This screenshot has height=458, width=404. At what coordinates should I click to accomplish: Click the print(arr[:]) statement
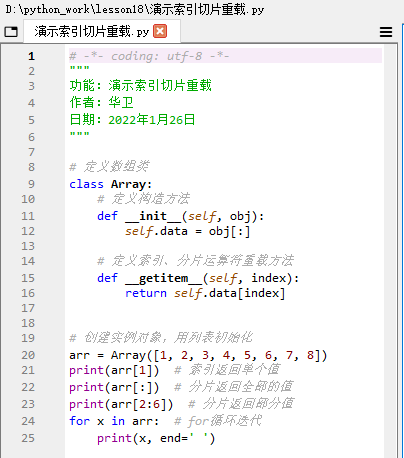click(114, 387)
